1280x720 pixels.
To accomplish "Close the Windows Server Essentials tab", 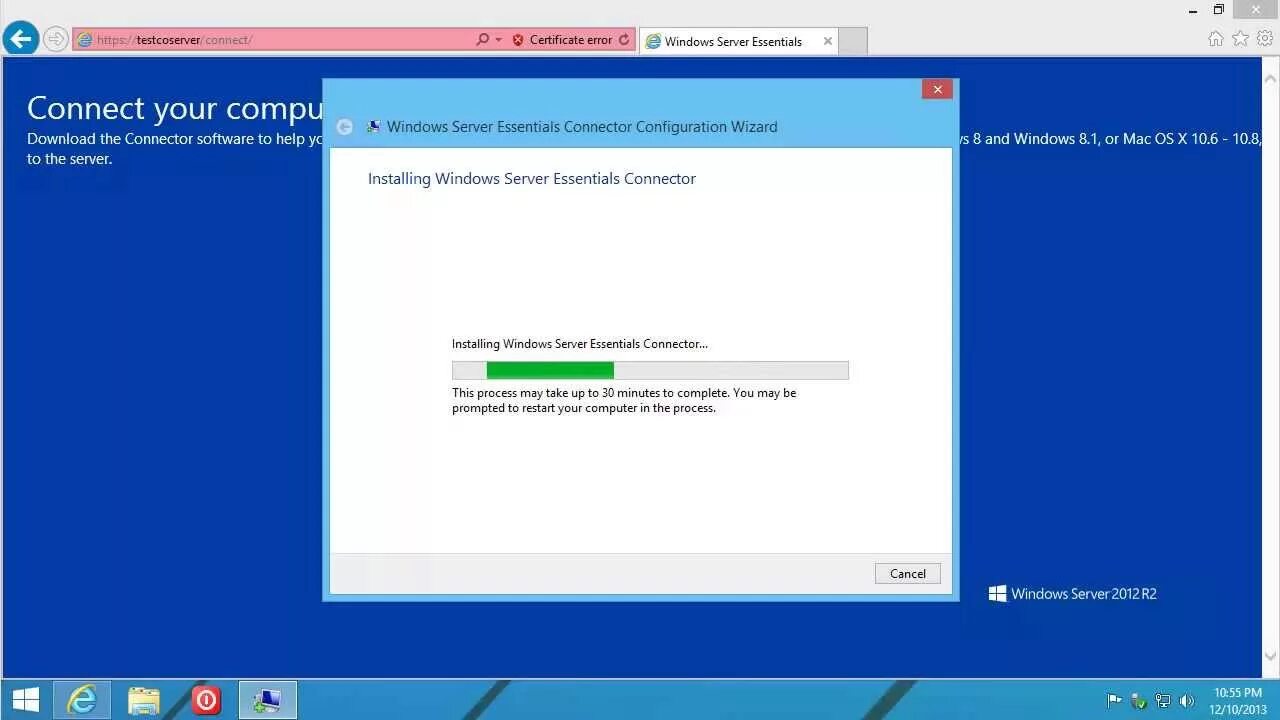I will pyautogui.click(x=827, y=41).
